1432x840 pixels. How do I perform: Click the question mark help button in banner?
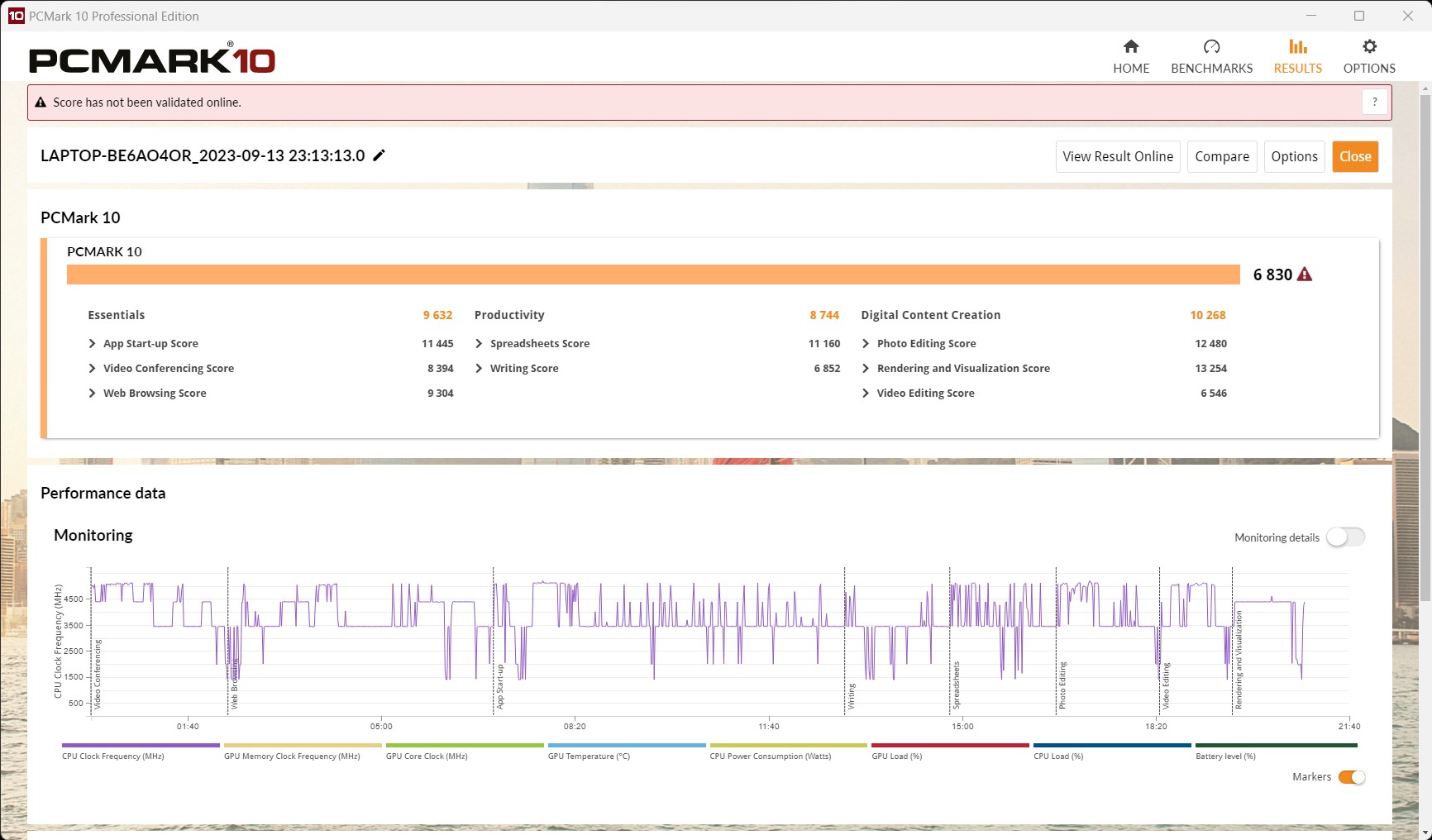[x=1374, y=102]
